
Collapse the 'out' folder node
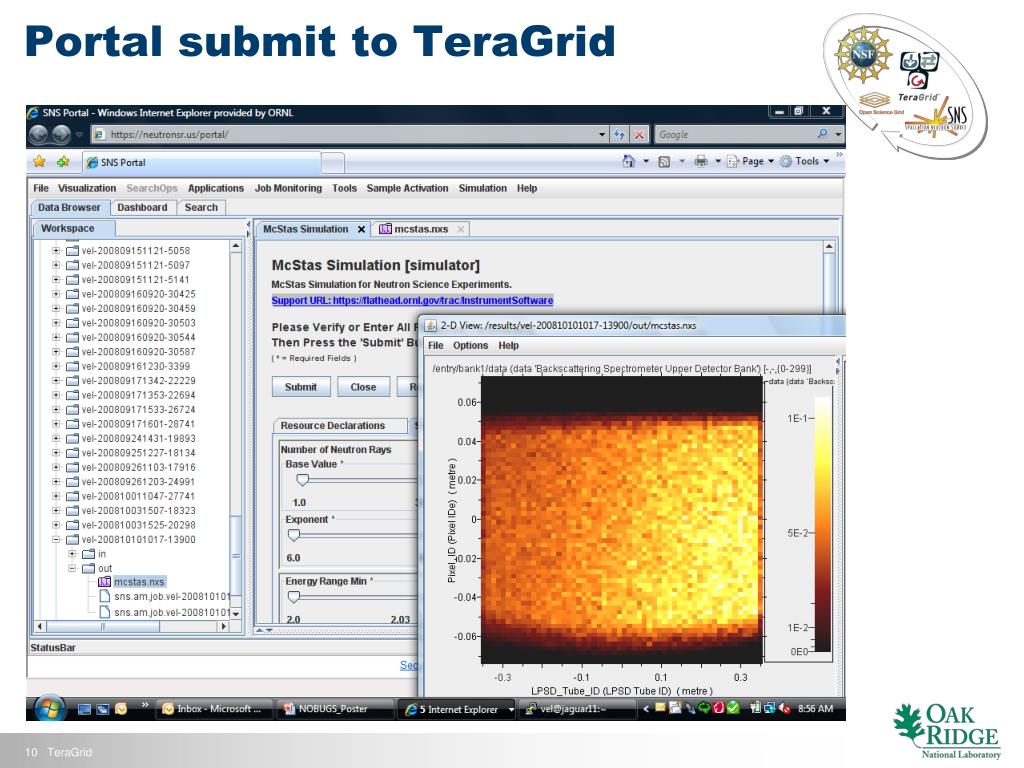72,568
